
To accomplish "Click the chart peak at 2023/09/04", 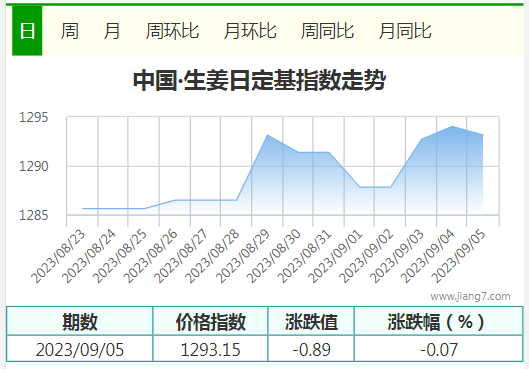I will (x=452, y=126).
